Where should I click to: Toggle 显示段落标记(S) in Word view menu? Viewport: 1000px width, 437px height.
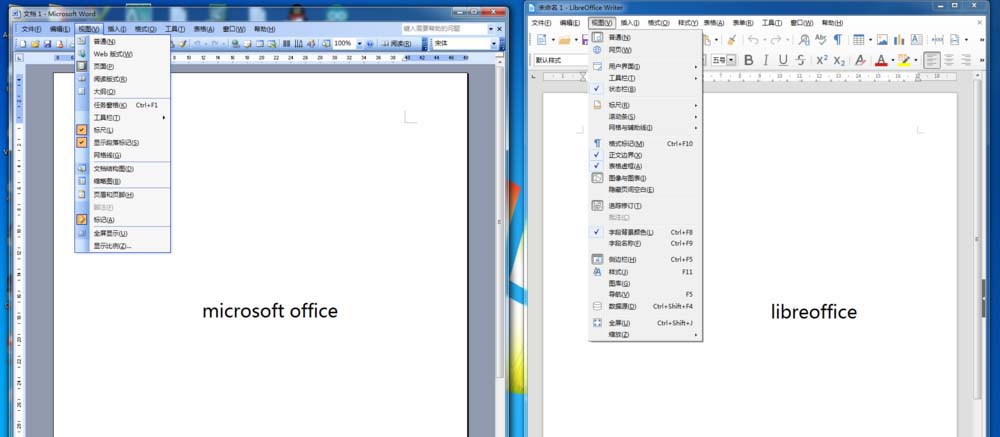(x=122, y=142)
